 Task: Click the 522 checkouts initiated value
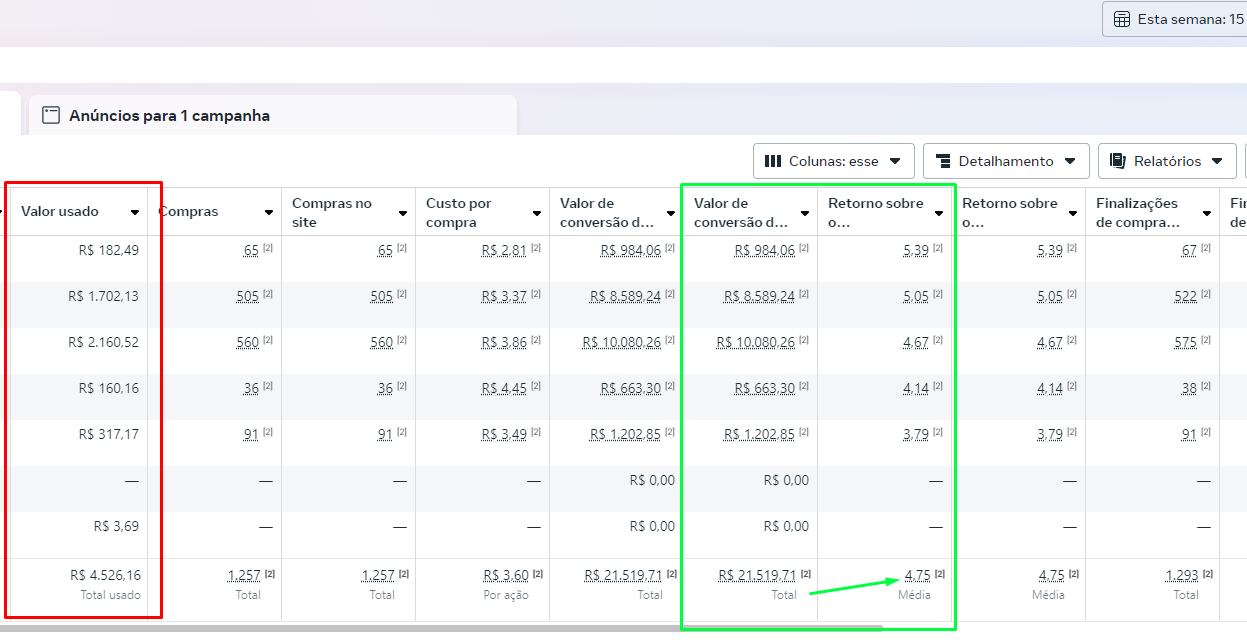[x=1185, y=296]
